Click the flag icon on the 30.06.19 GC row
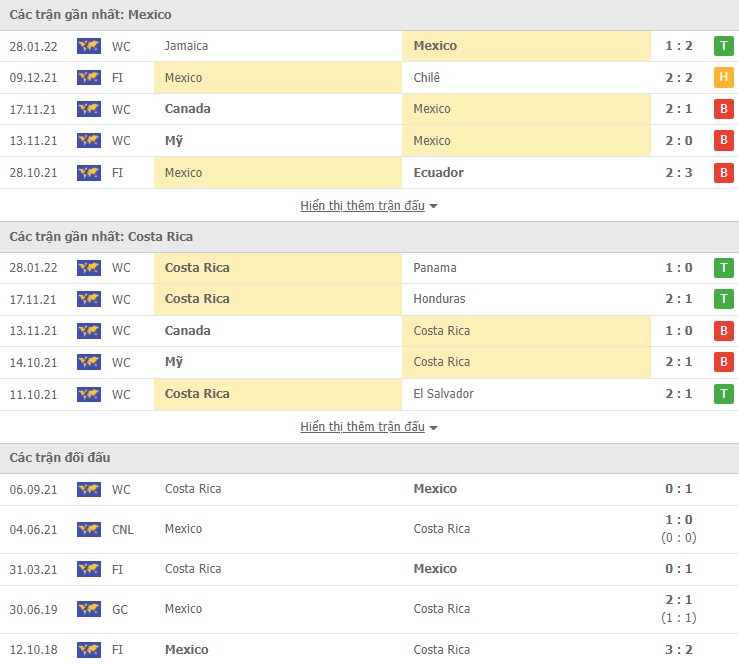 89,609
